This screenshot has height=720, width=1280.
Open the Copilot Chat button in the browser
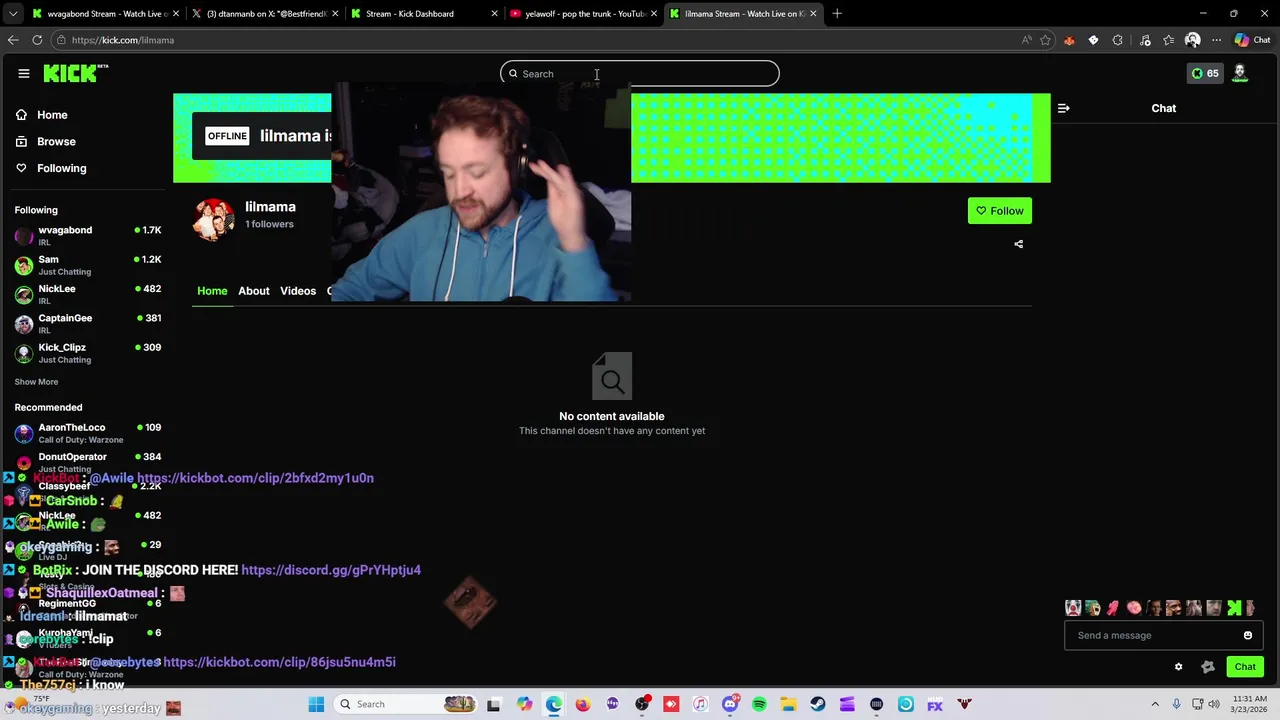[1252, 40]
